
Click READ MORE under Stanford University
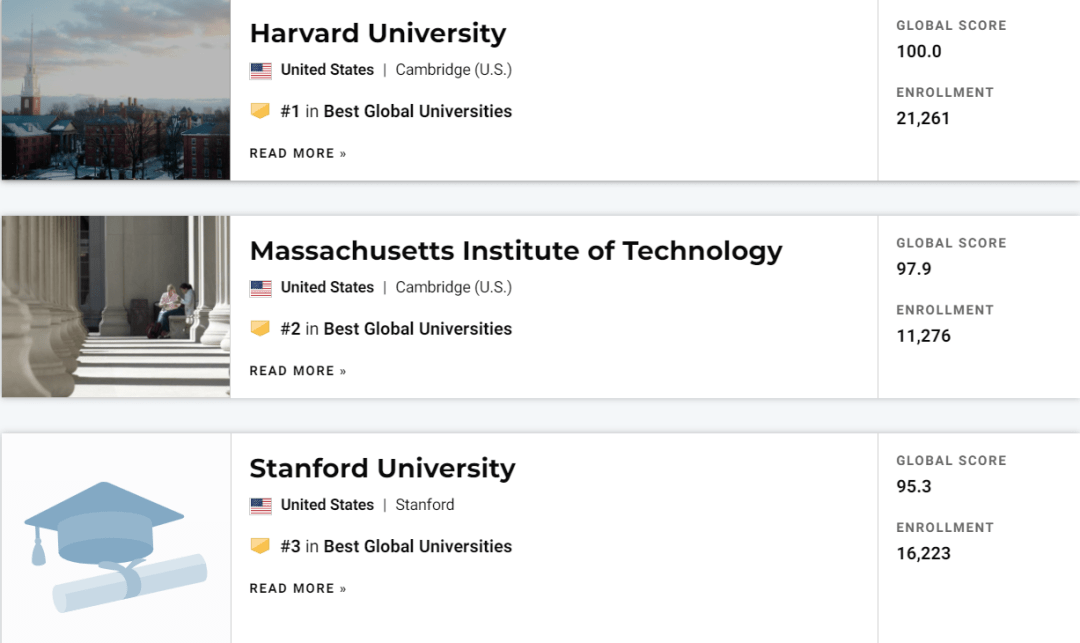(x=298, y=589)
